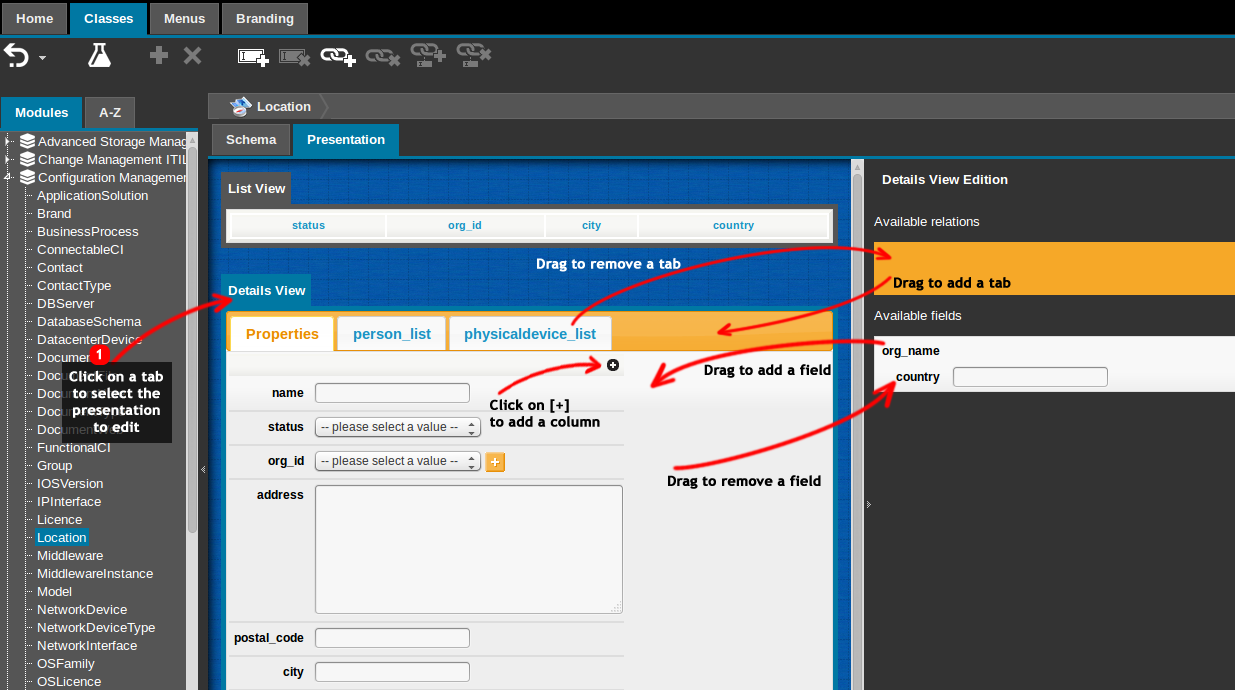Select the person_list tab in Details View
The width and height of the screenshot is (1235, 690).
point(391,334)
